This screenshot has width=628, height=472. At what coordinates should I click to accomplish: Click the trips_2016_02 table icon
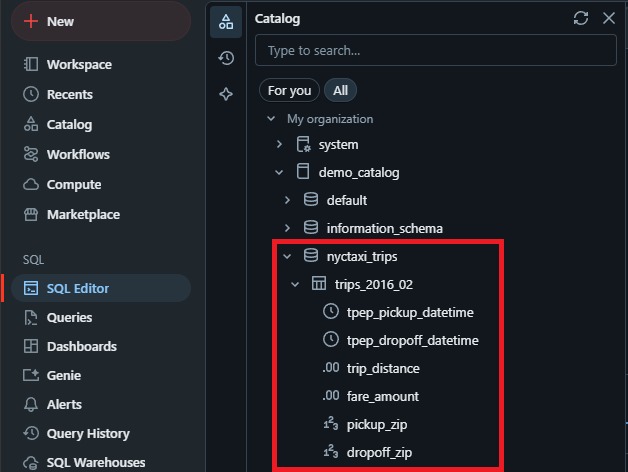319,284
